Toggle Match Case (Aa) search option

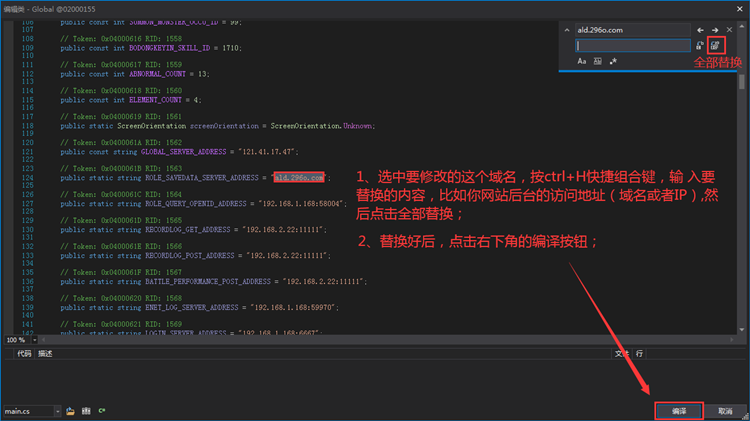581,62
